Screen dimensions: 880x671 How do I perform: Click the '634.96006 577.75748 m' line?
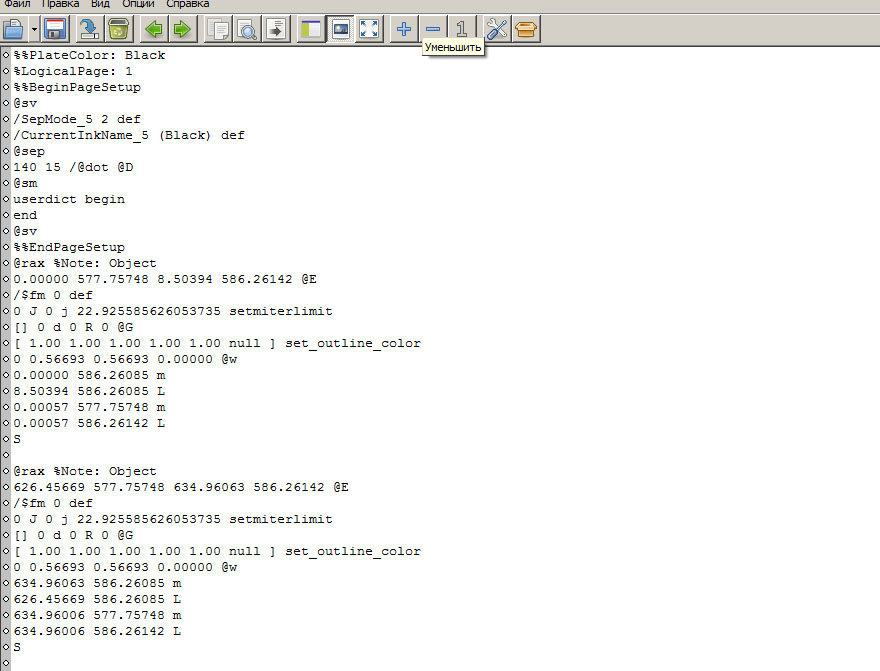(x=97, y=615)
